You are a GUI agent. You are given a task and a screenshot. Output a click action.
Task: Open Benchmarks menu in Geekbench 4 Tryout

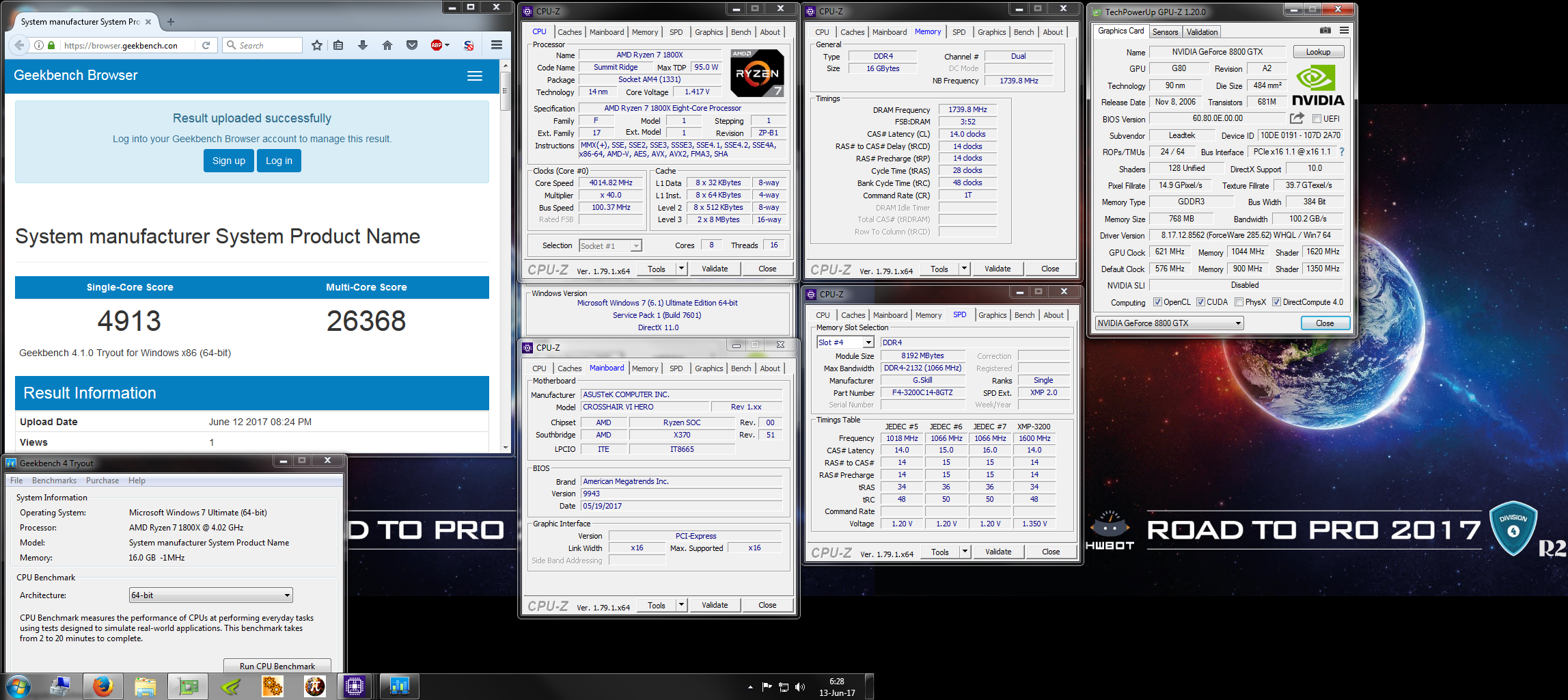[54, 481]
